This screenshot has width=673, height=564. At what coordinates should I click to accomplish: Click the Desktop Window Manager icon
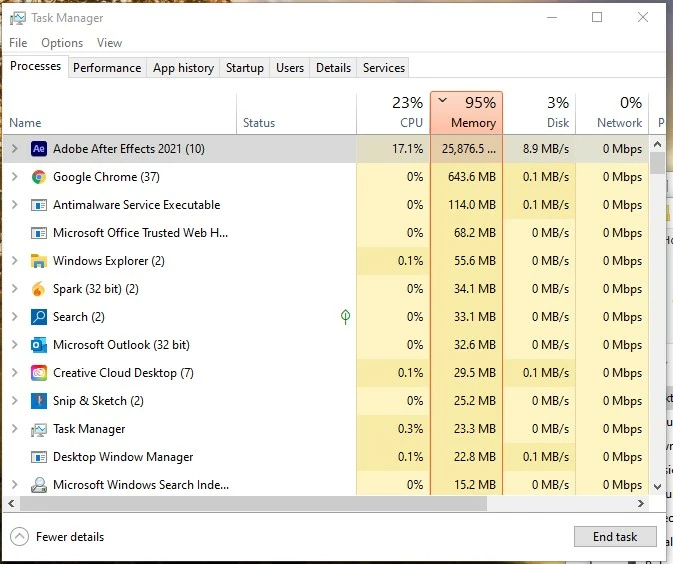point(39,457)
